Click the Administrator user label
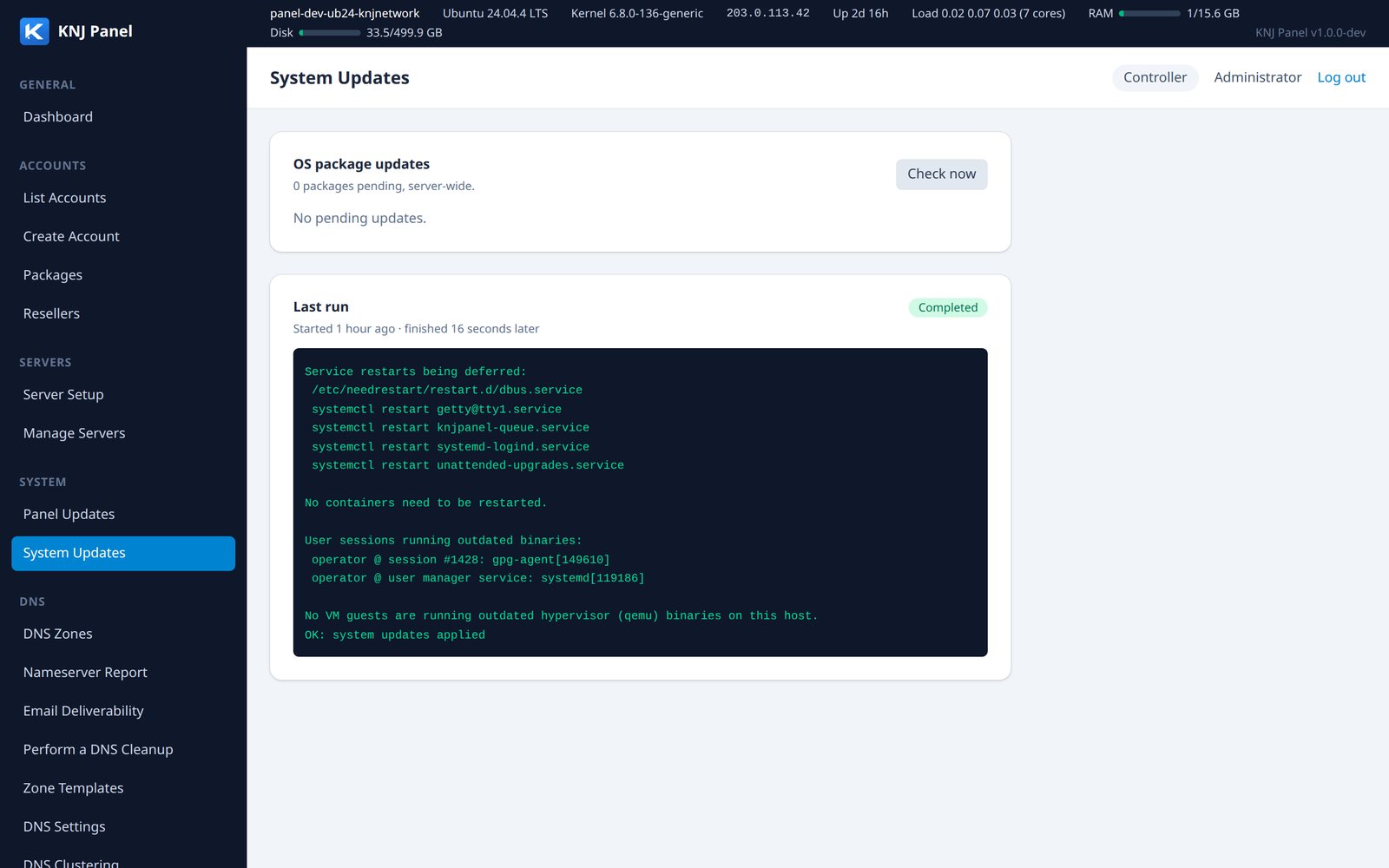 point(1257,77)
